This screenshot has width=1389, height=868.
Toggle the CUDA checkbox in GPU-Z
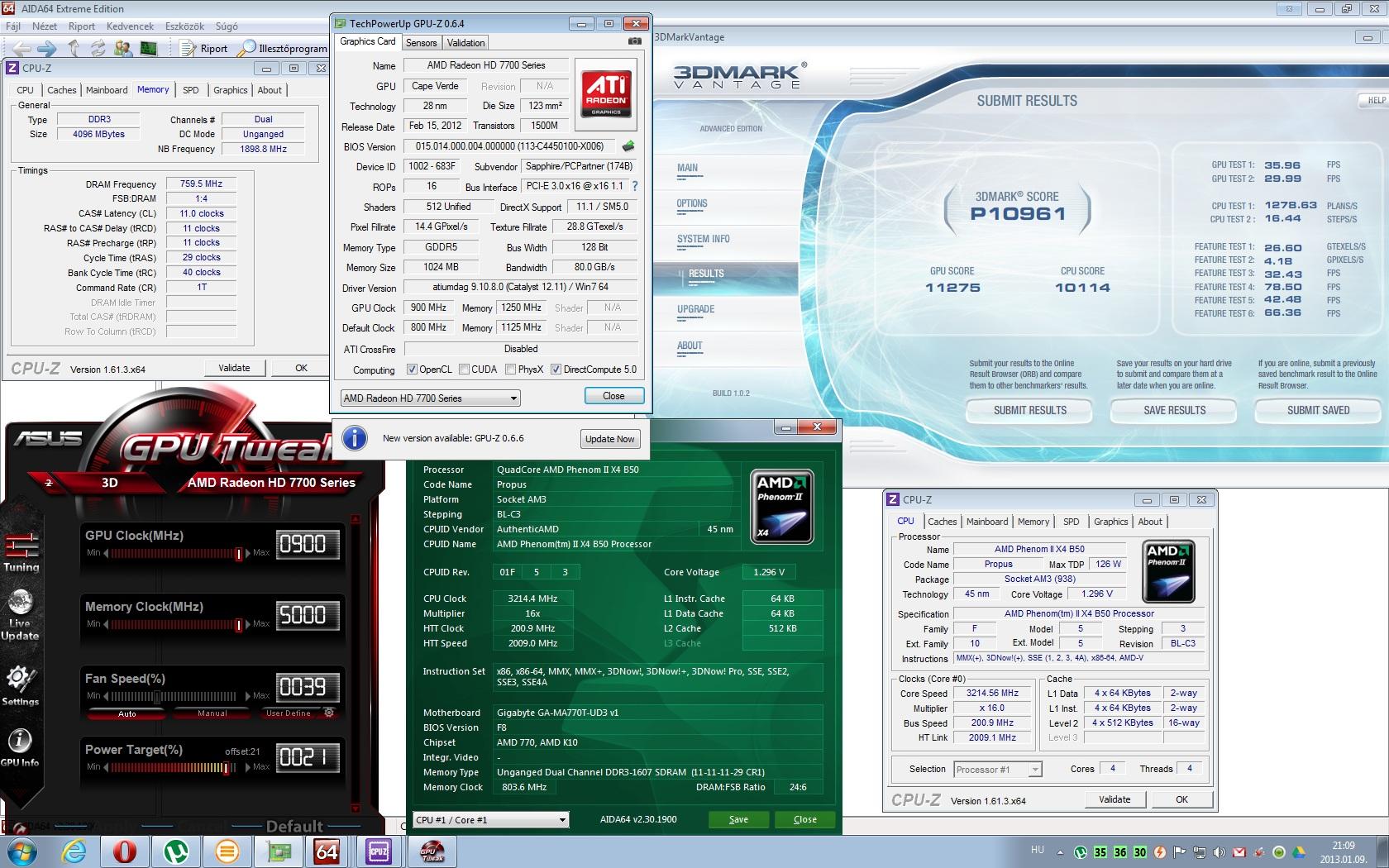464,370
